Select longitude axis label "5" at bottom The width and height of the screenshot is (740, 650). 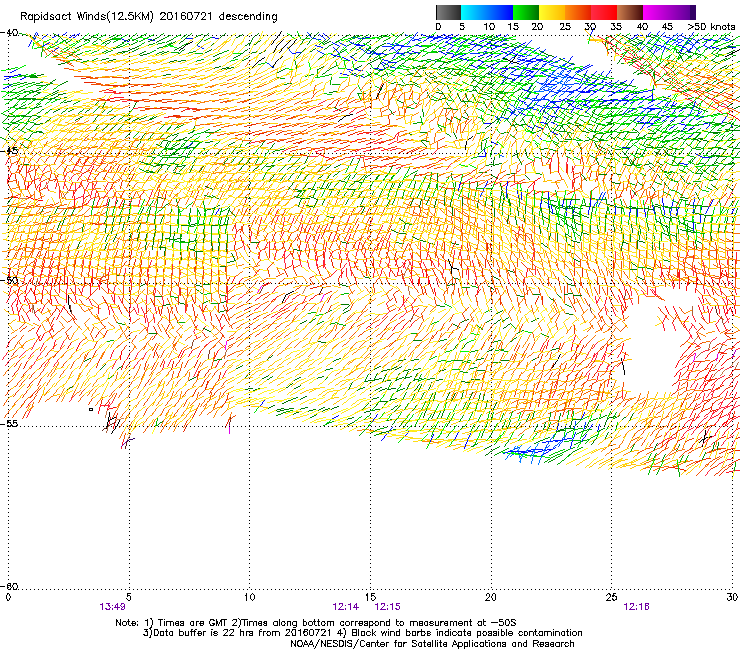point(129,597)
